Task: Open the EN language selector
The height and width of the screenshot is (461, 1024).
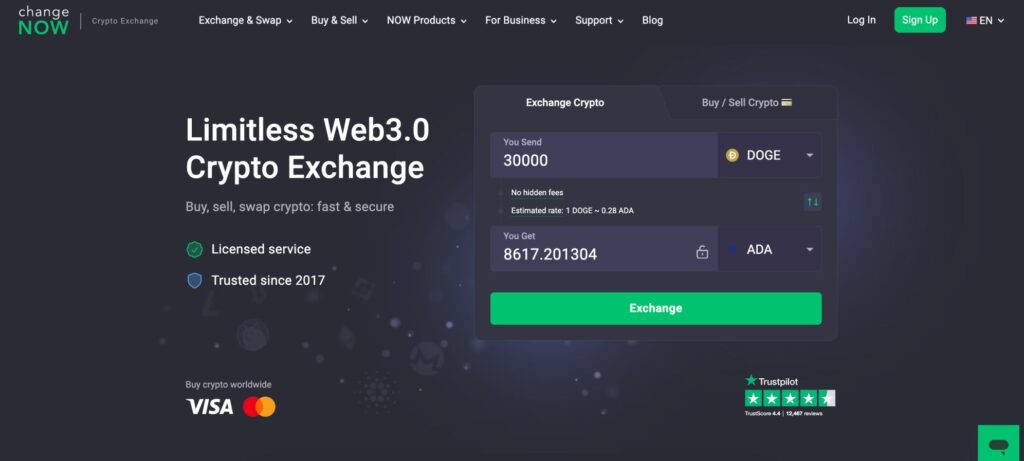Action: [x=985, y=21]
